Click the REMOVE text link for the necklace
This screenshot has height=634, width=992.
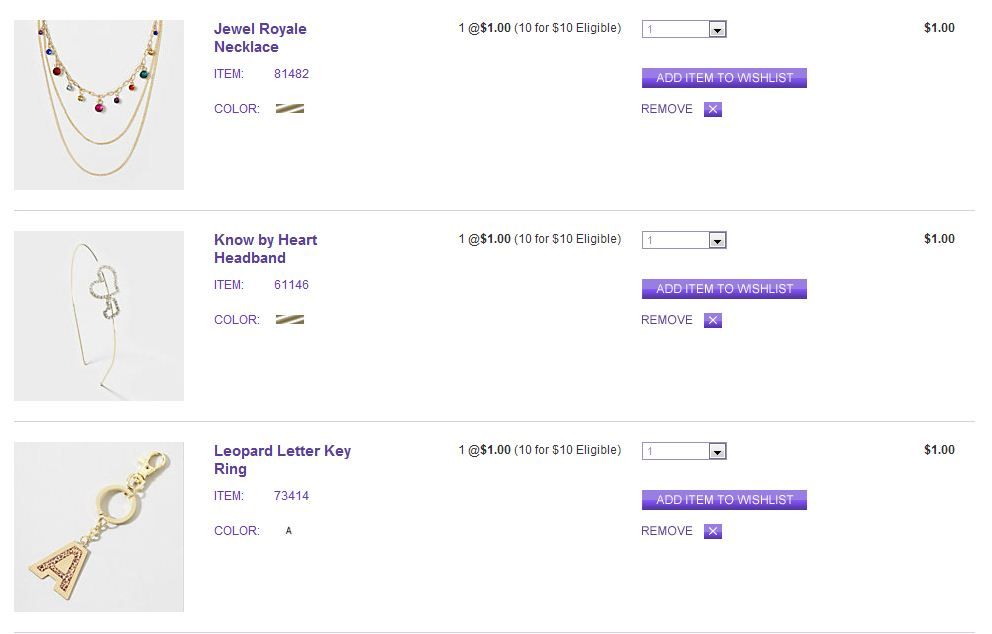click(666, 109)
